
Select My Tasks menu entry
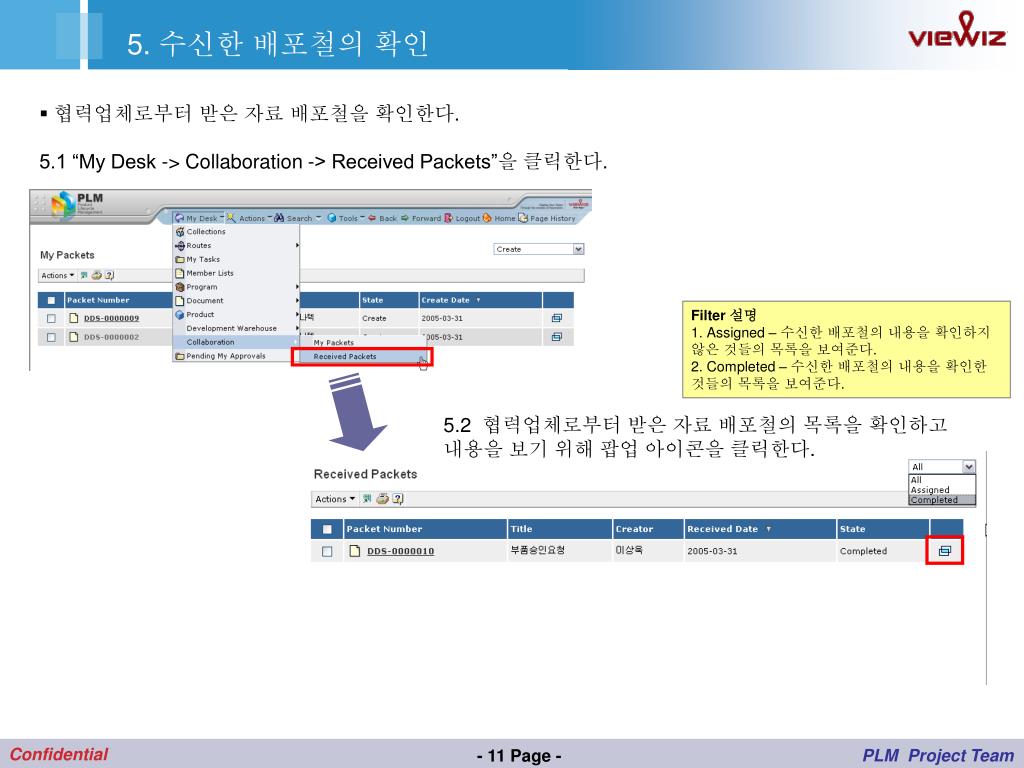(236, 259)
